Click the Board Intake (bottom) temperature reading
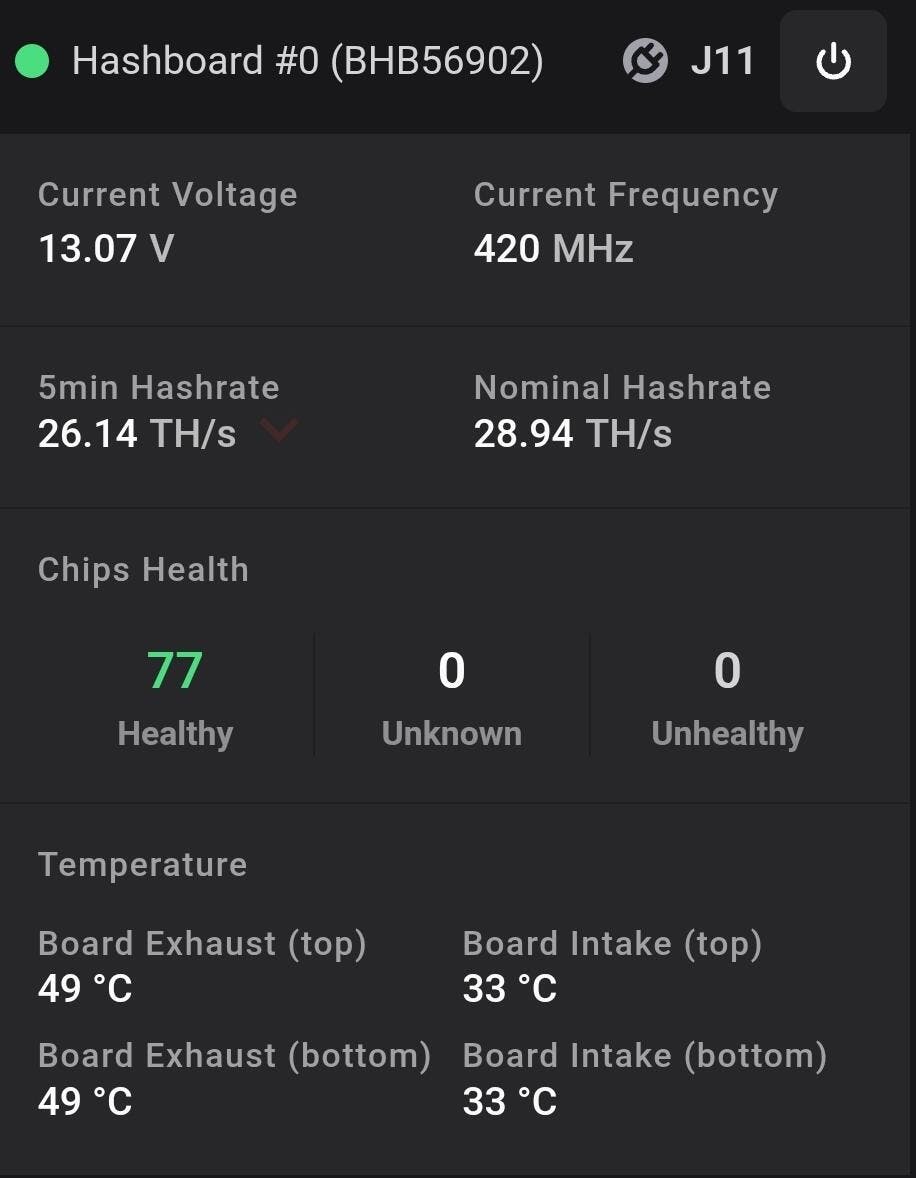The height and width of the screenshot is (1178, 916). coord(510,1101)
